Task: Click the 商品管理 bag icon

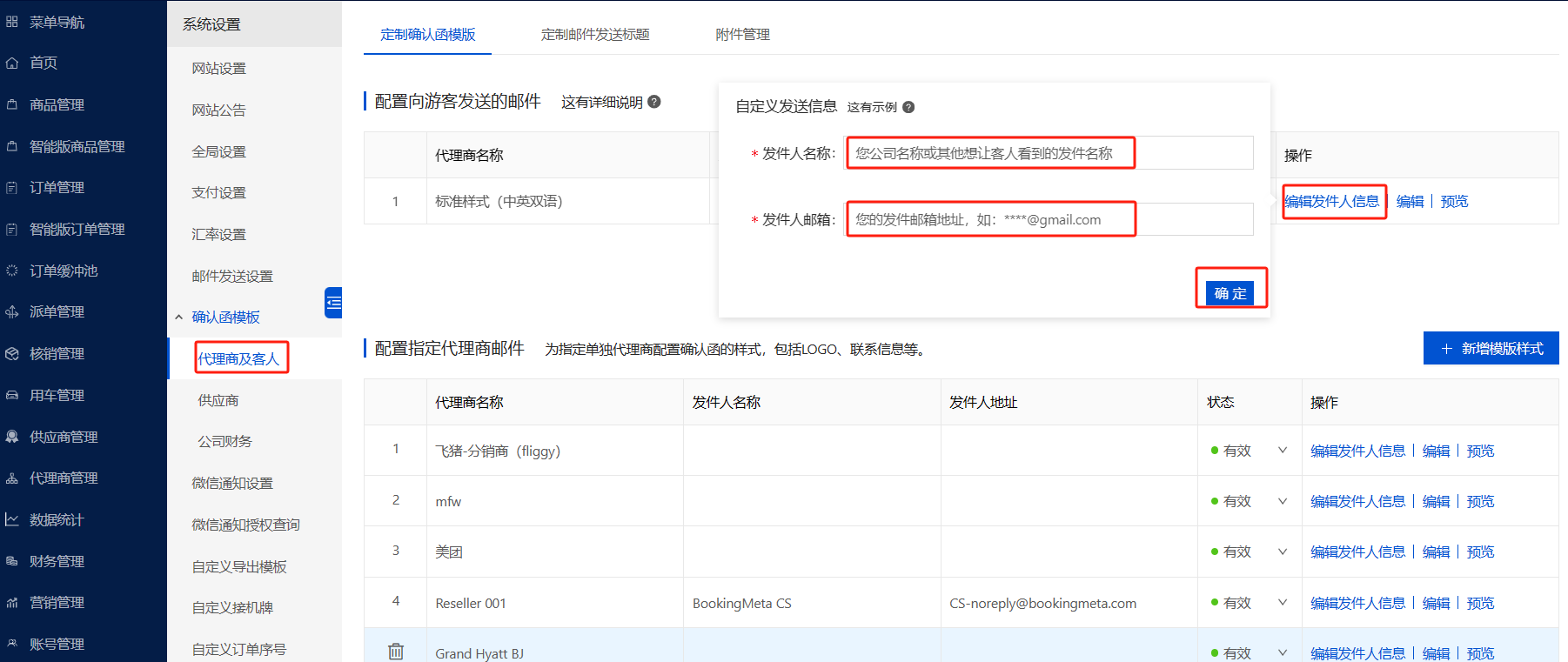Action: (x=12, y=104)
